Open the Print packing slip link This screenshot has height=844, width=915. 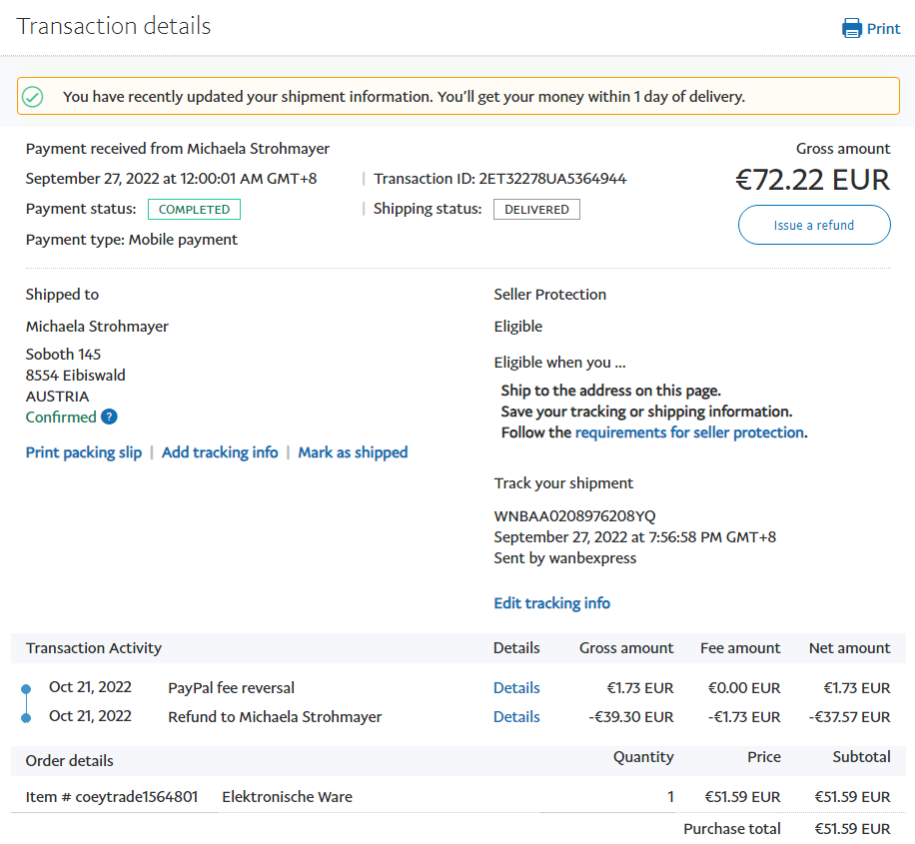click(84, 452)
